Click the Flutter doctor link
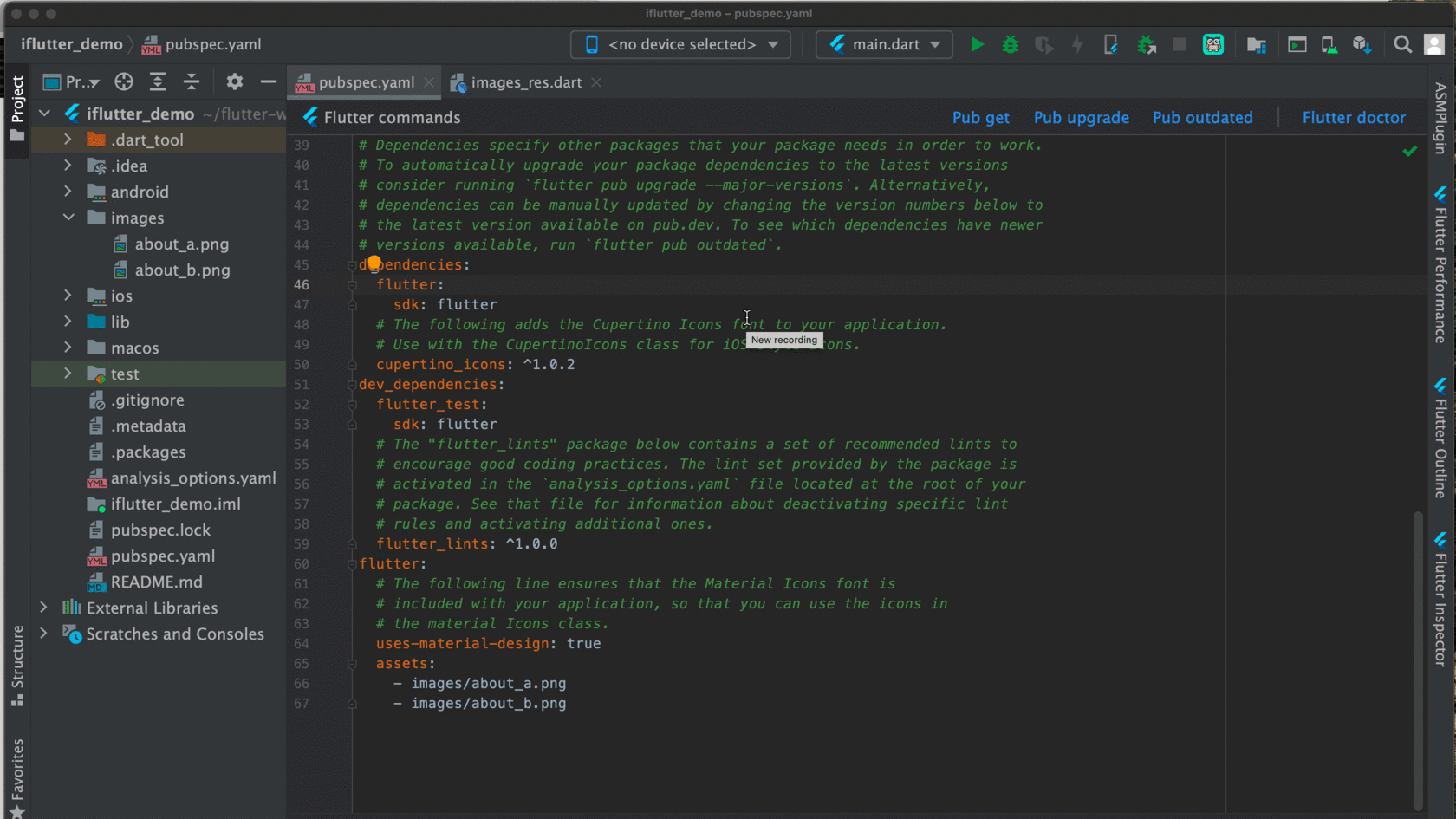 click(x=1354, y=117)
